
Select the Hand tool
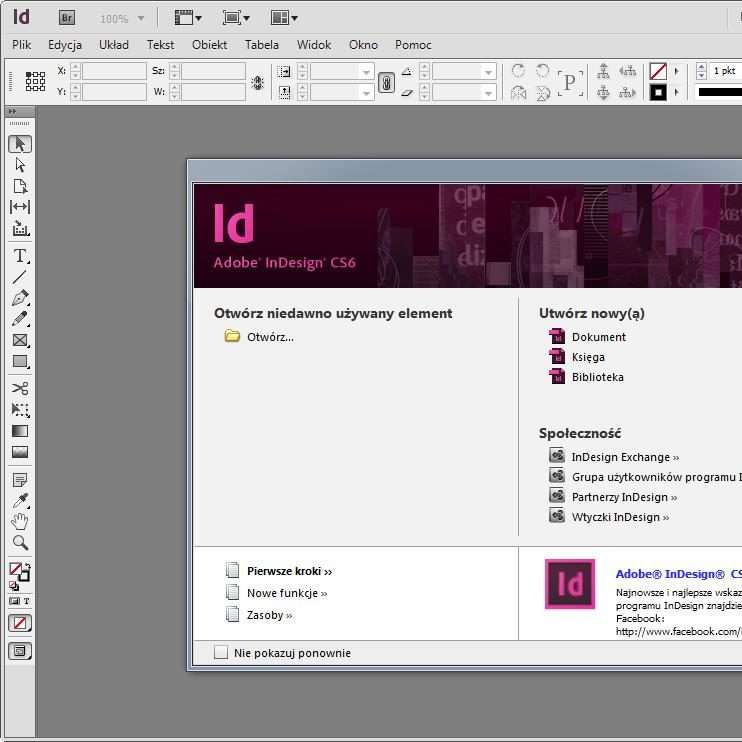pyautogui.click(x=20, y=522)
